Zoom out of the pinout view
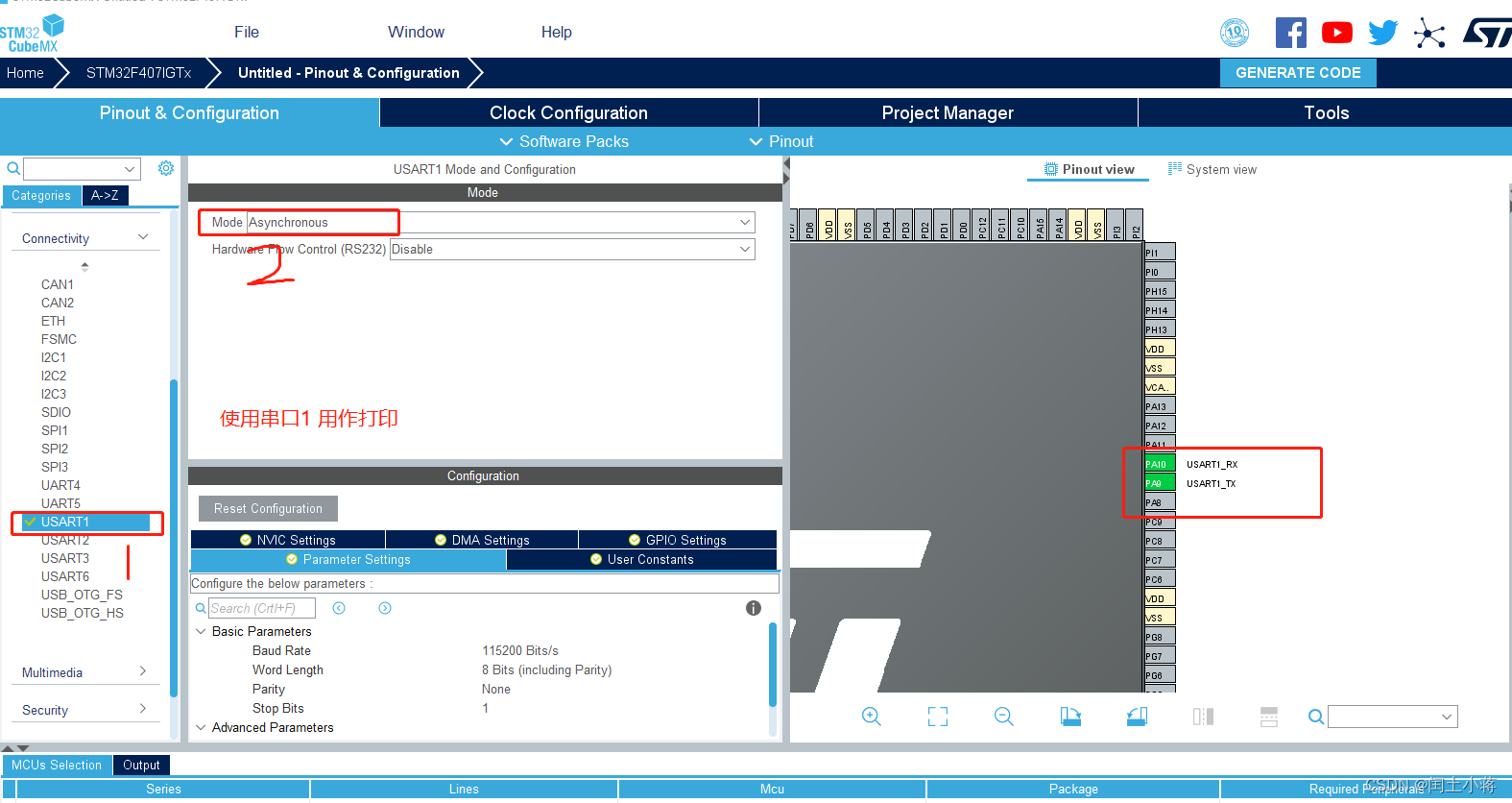Viewport: 1512px width, 803px height. [1004, 717]
